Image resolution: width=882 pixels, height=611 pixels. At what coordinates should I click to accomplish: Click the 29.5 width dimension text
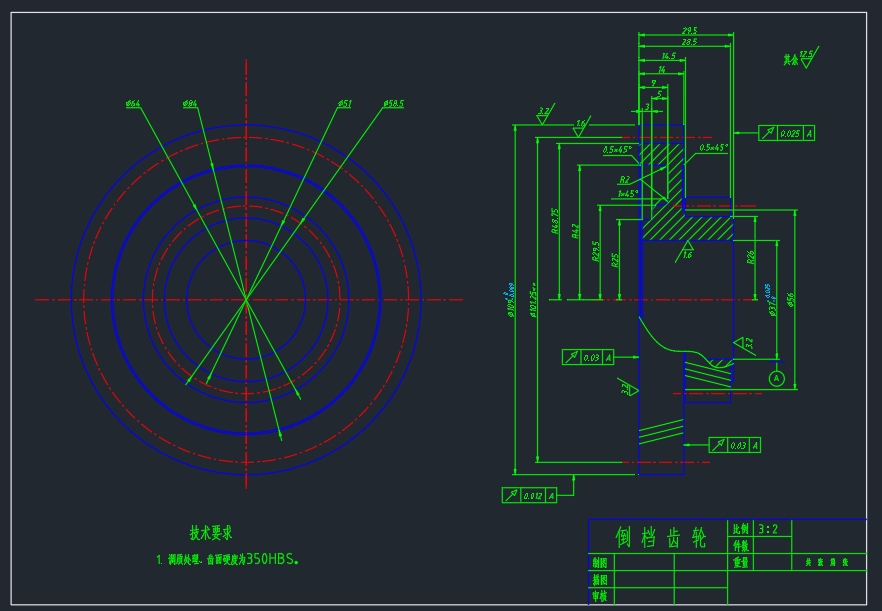click(x=690, y=31)
